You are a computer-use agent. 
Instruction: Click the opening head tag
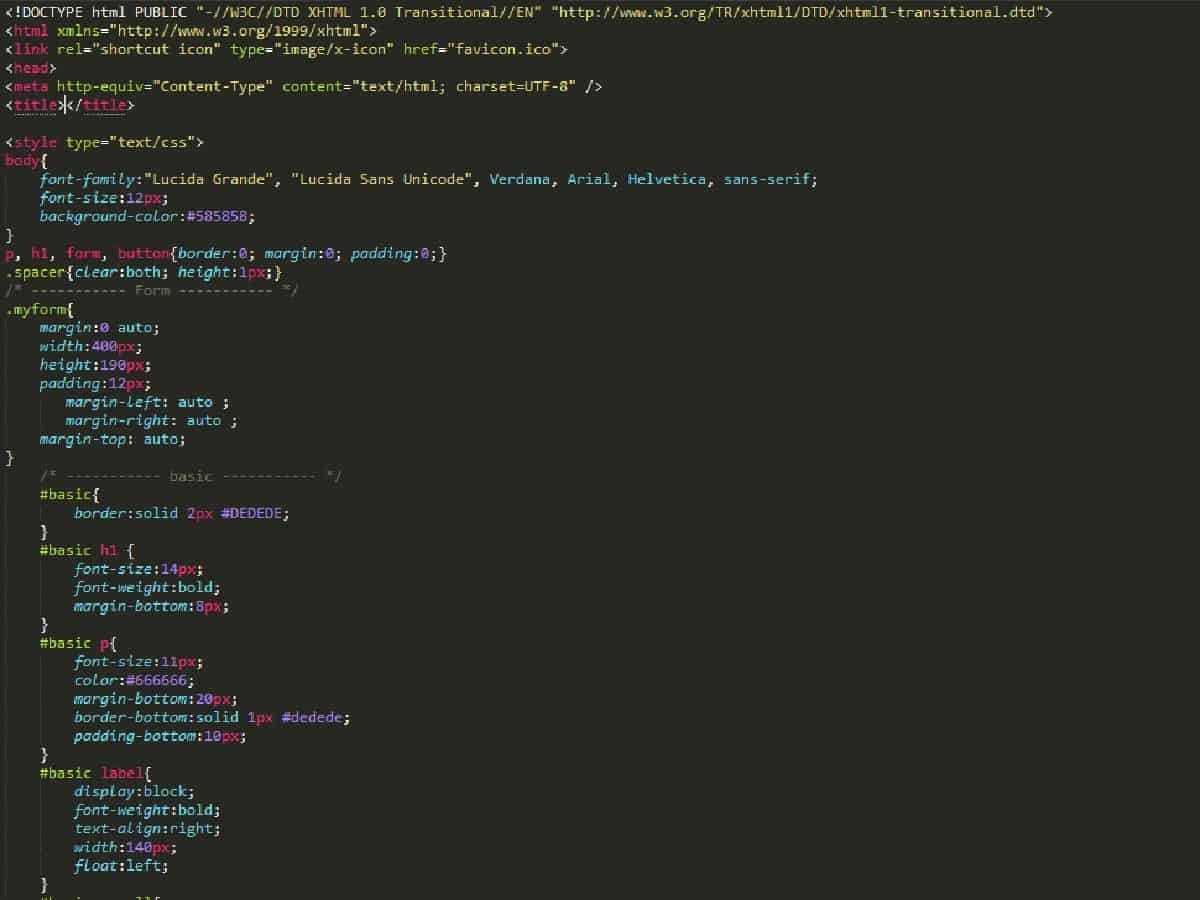tap(30, 68)
